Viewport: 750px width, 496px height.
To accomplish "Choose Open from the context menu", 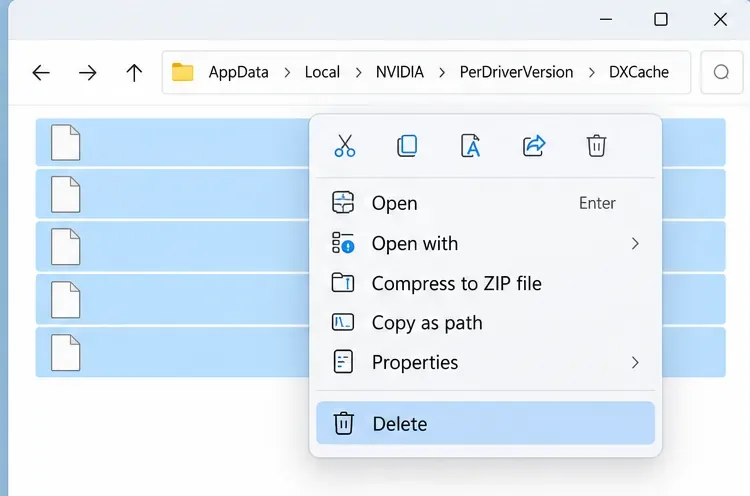I will point(485,203).
